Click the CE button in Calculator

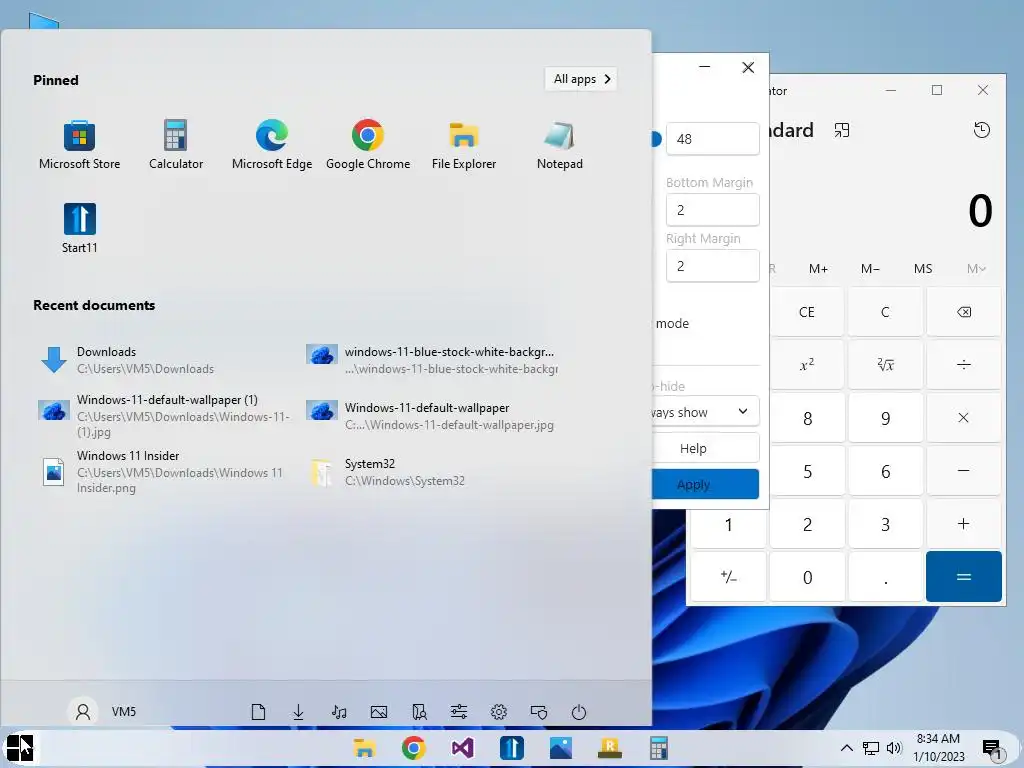coord(807,312)
